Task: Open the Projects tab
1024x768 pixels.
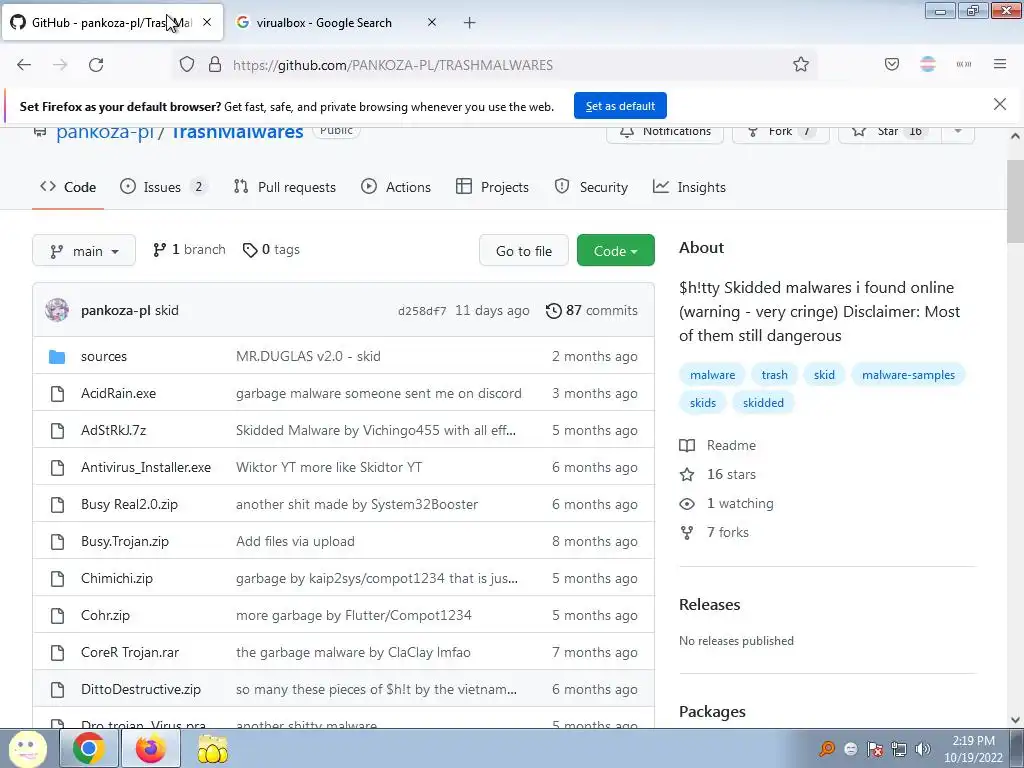Action: tap(492, 187)
